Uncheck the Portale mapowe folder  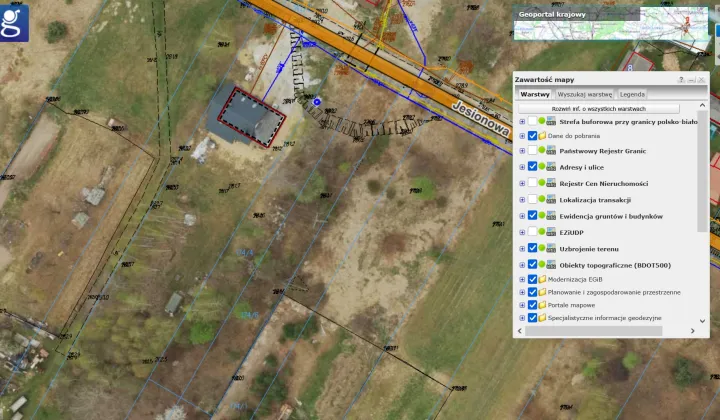click(532, 305)
